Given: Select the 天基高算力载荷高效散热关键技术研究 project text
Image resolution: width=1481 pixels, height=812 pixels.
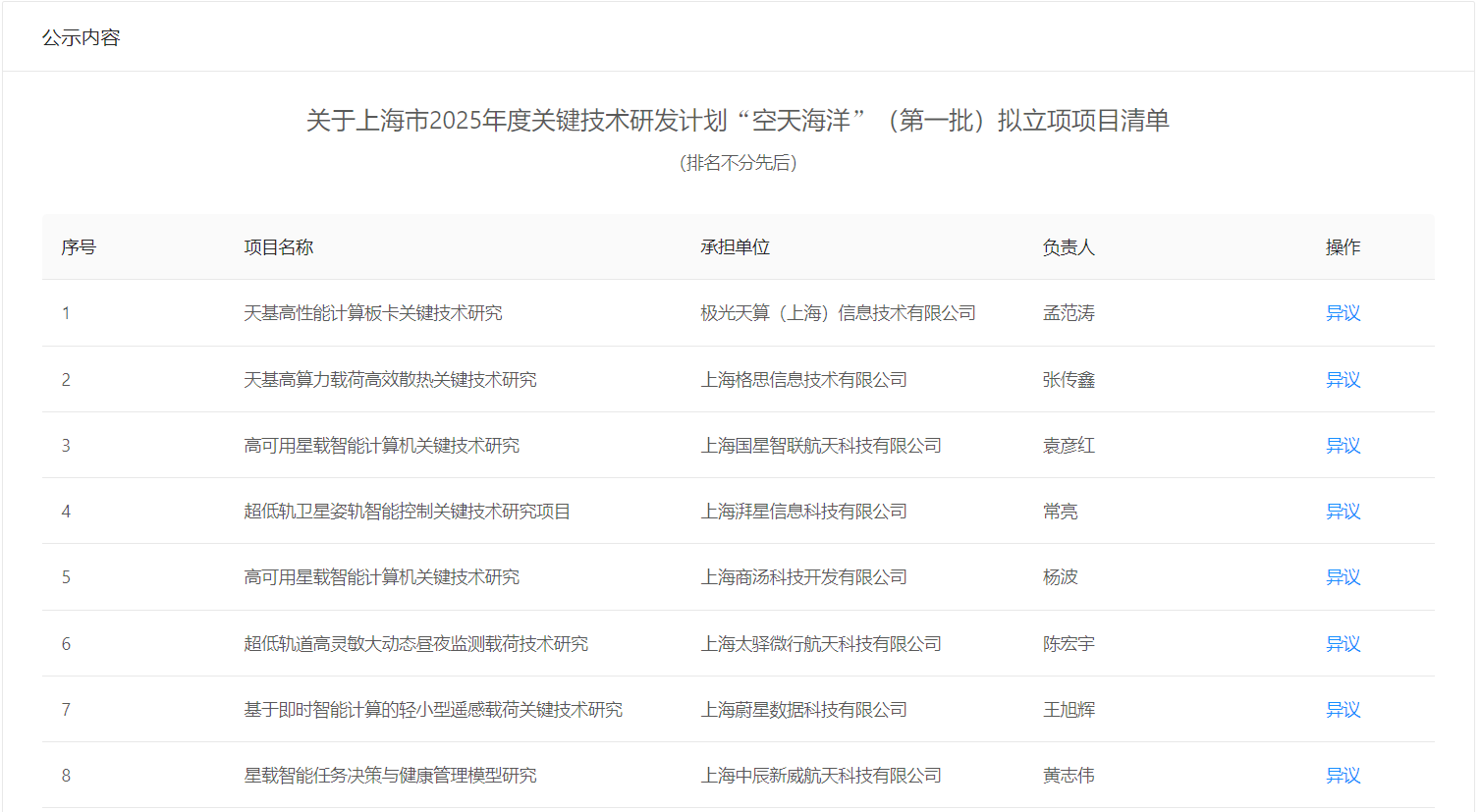Looking at the screenshot, I should (390, 380).
